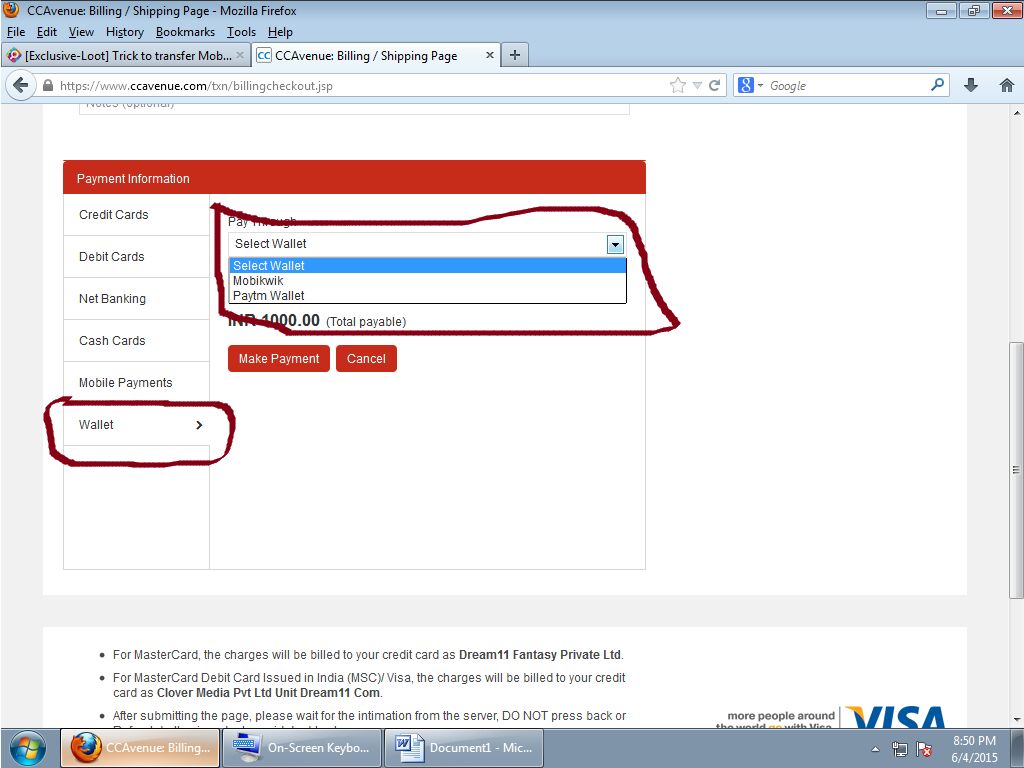1024x768 pixels.
Task: Click the search magnifier icon
Action: point(937,85)
